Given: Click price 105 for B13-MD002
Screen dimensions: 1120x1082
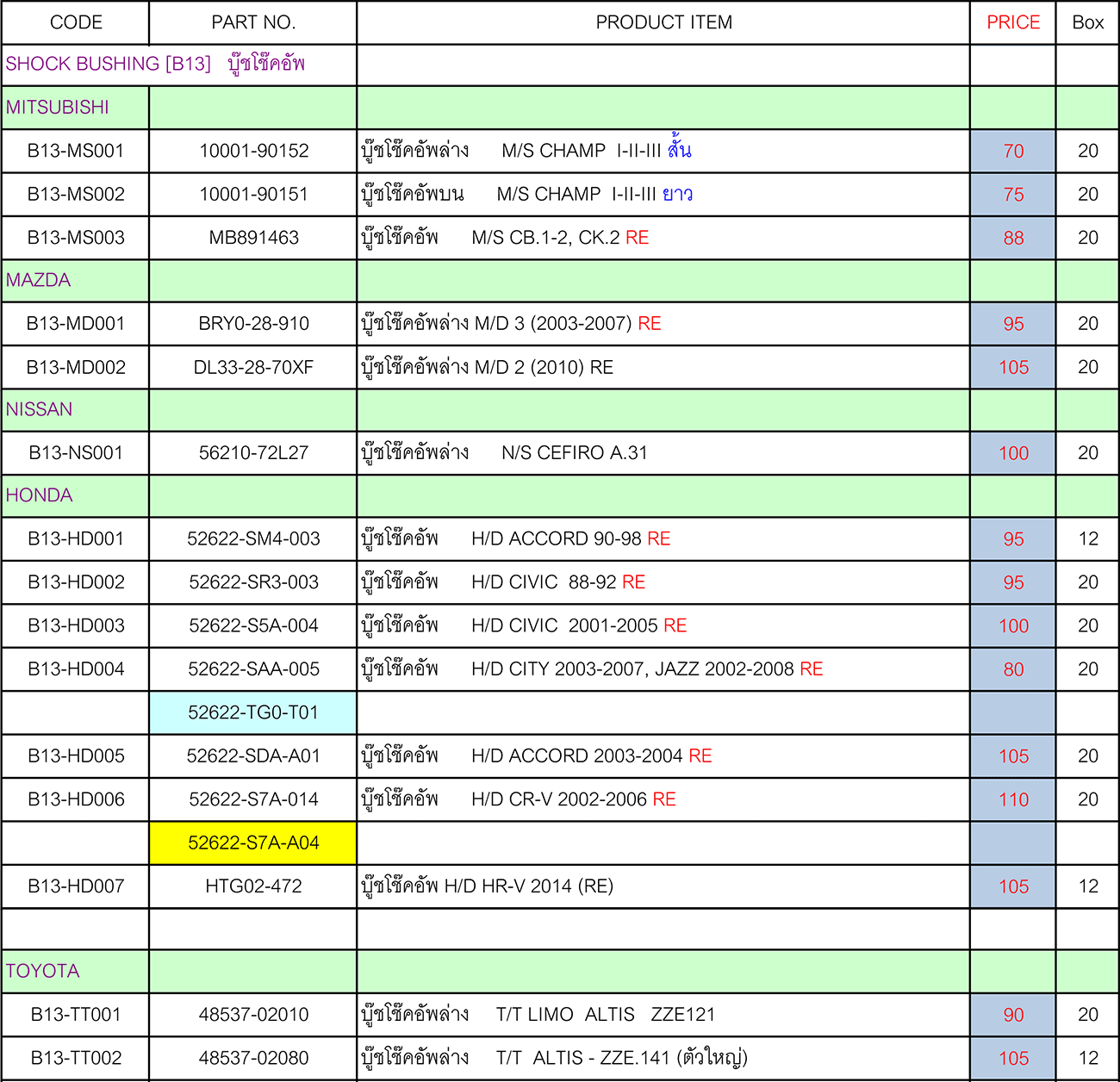Looking at the screenshot, I should (1013, 367).
